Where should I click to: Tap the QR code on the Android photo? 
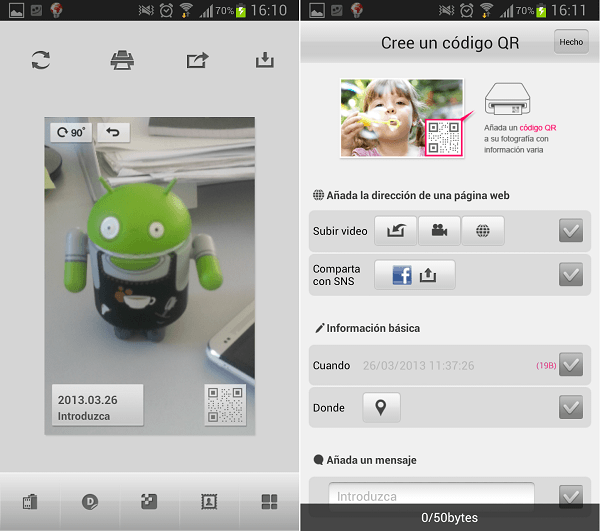pos(225,405)
